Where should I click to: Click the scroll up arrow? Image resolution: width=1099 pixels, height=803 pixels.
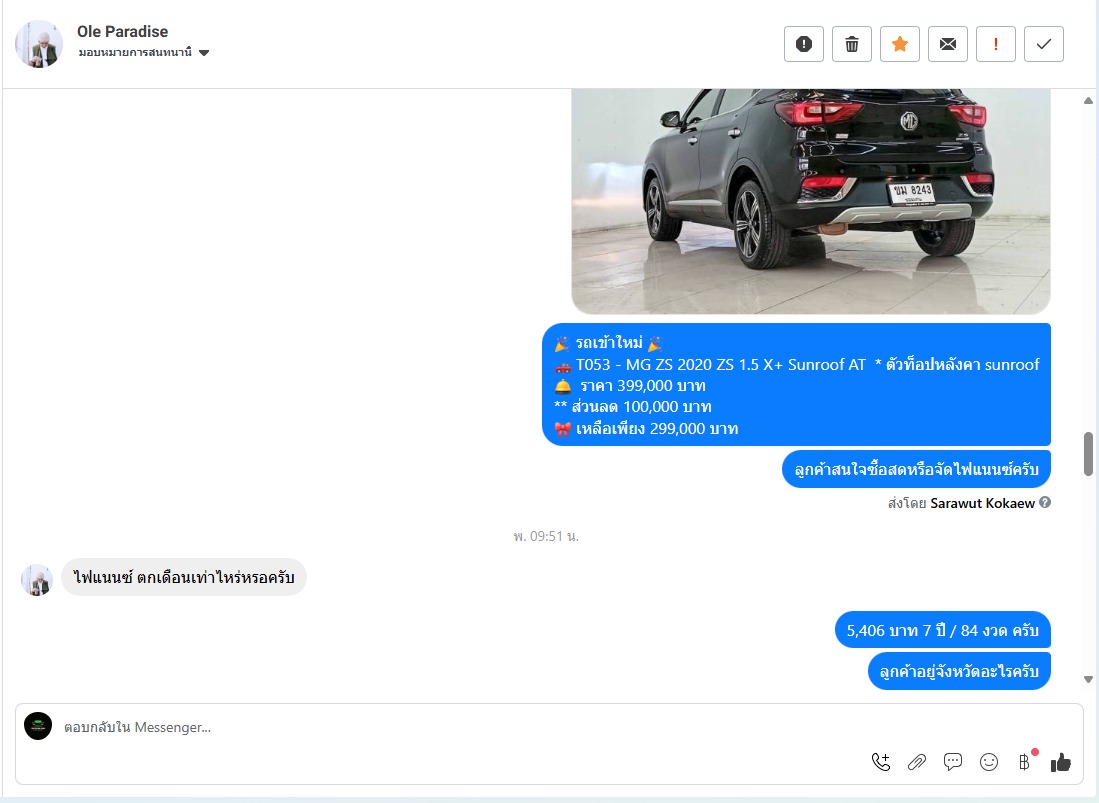pos(1088,101)
